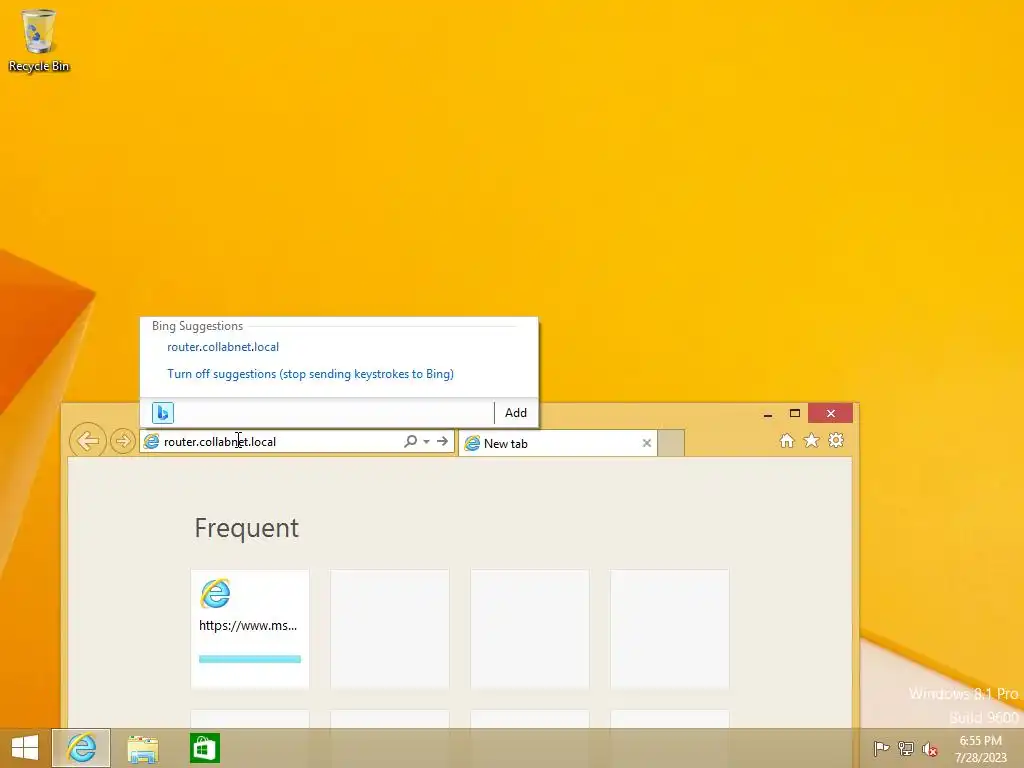Screen dimensions: 1024x768
Task: Click the Internet Explorer taskbar icon
Action: 81,748
